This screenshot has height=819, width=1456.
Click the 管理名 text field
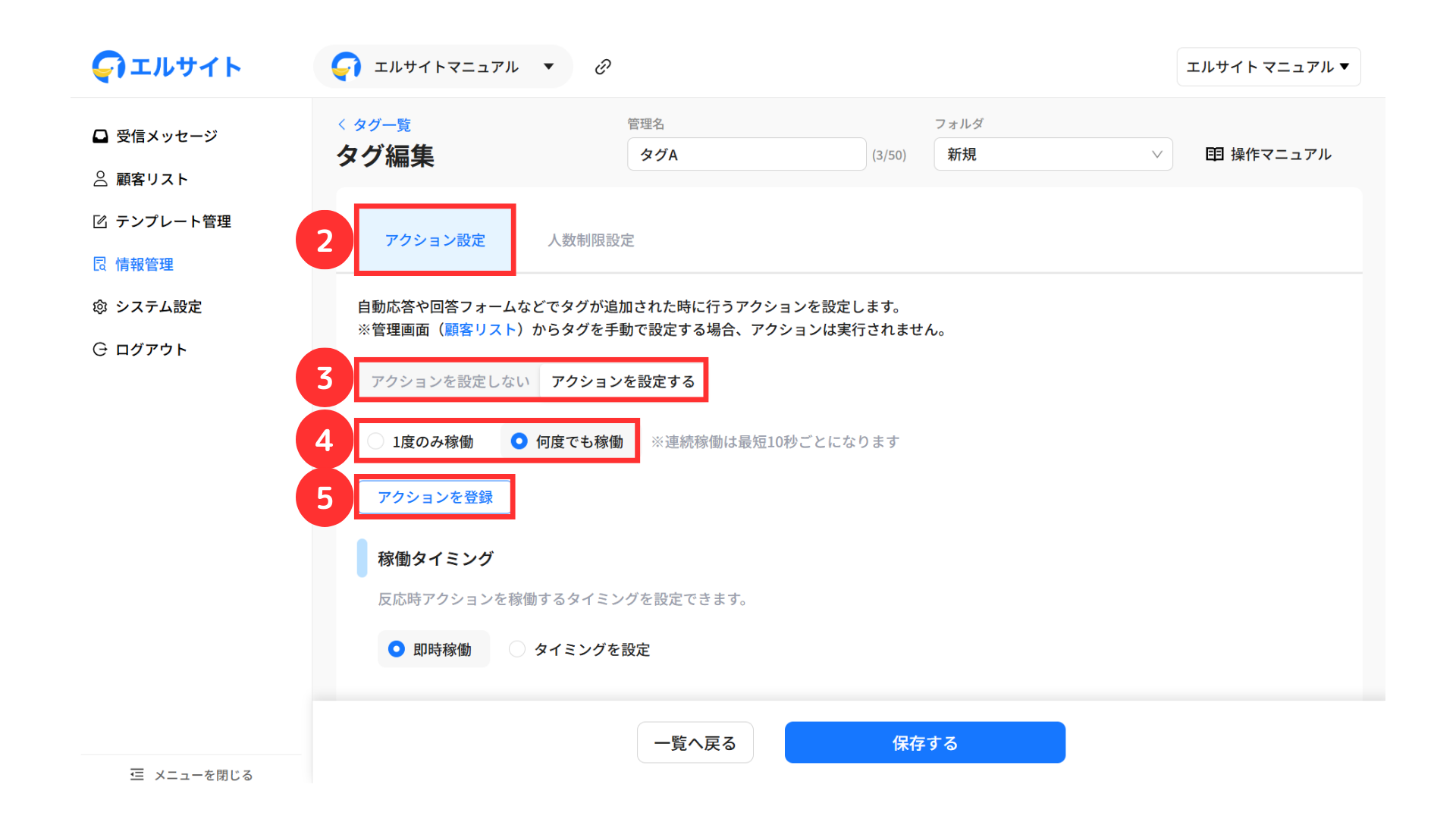[746, 155]
